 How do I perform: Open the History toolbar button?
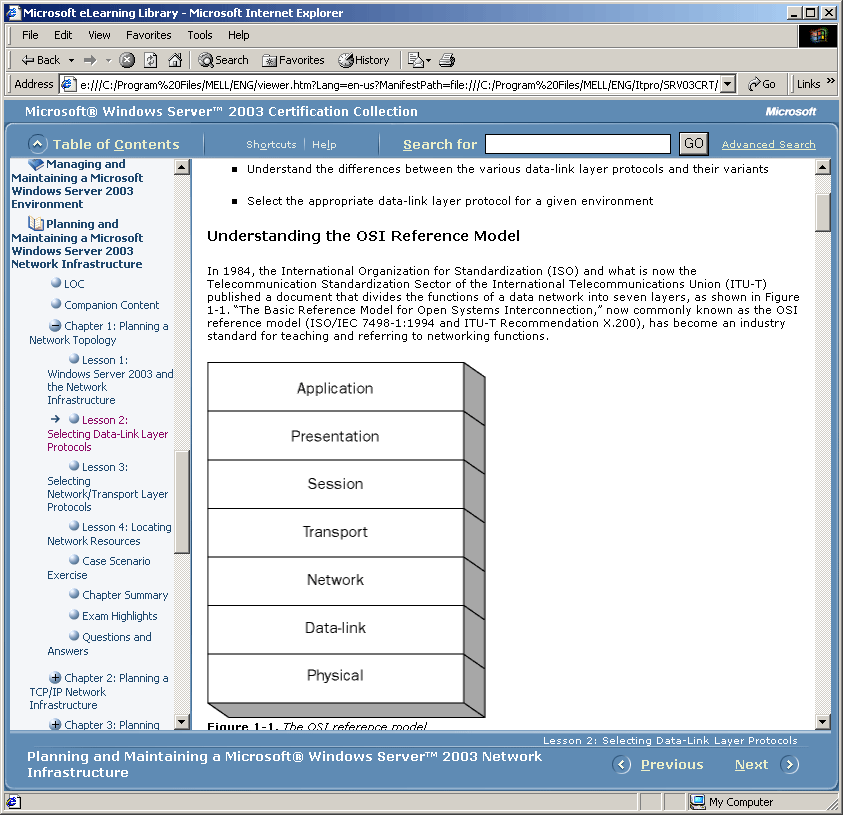click(x=363, y=60)
